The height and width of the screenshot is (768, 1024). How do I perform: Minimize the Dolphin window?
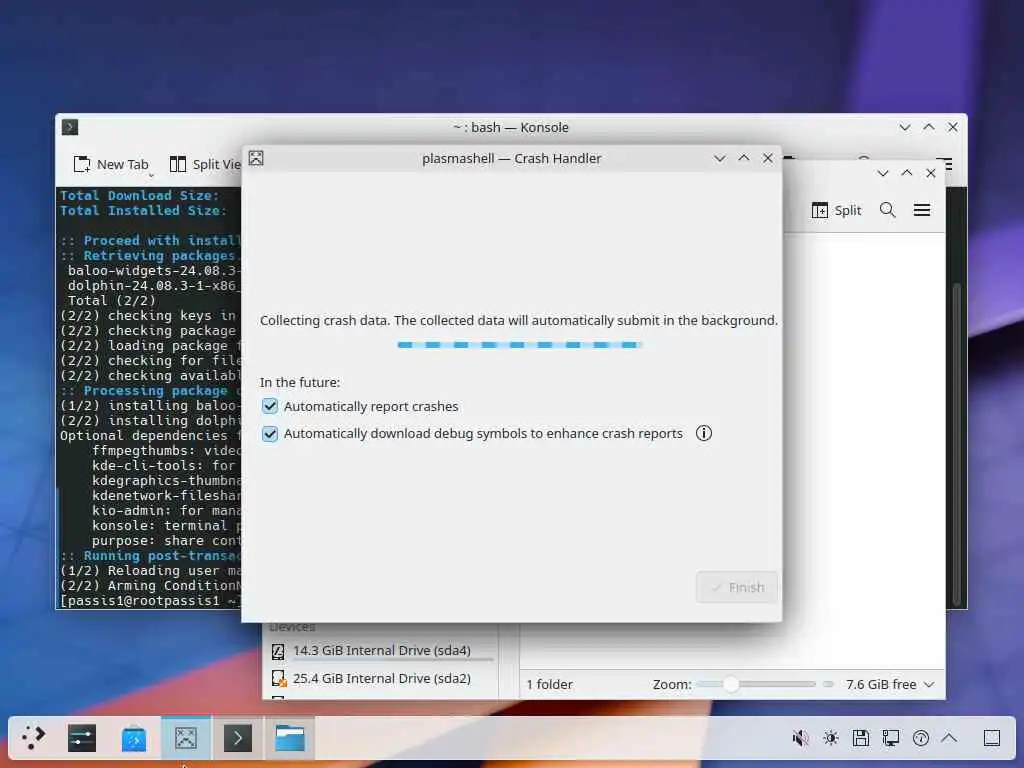click(883, 173)
